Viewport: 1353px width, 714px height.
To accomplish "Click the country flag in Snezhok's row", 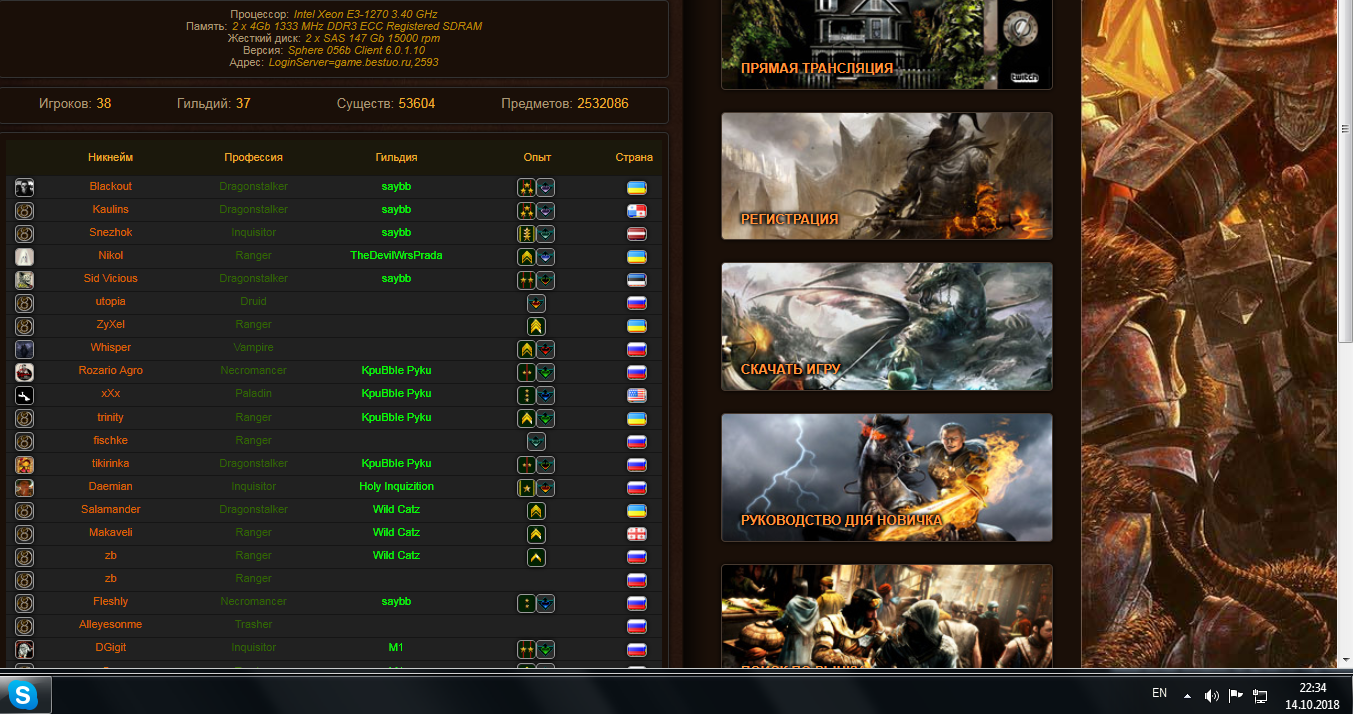I will [x=636, y=233].
